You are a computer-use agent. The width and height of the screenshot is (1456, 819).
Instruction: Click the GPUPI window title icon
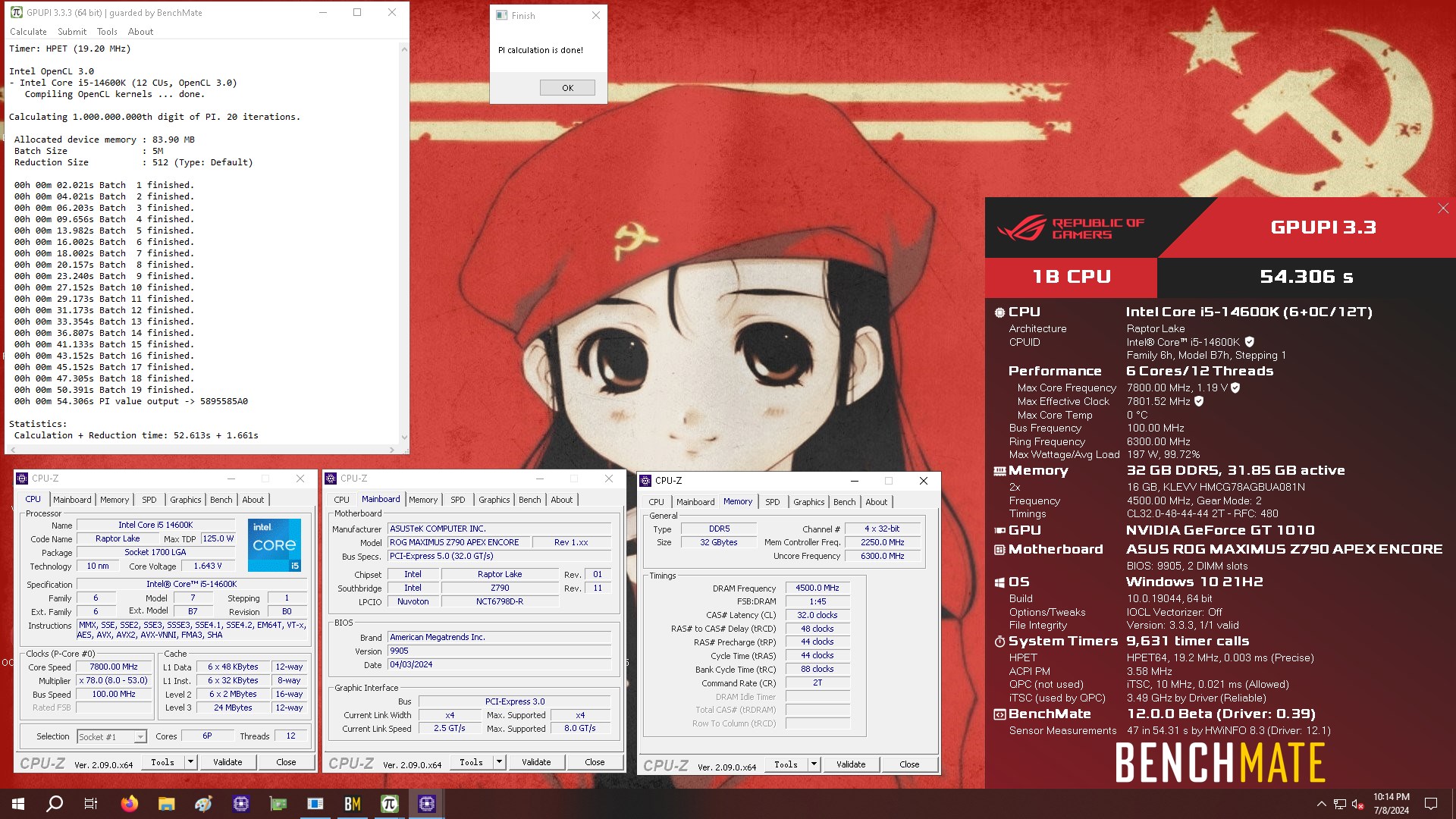[x=16, y=12]
